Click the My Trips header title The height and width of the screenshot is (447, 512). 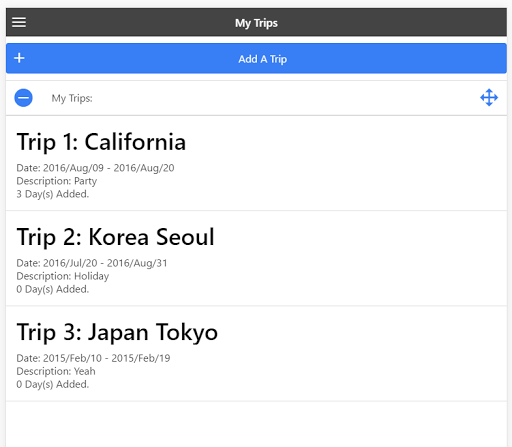click(x=256, y=23)
